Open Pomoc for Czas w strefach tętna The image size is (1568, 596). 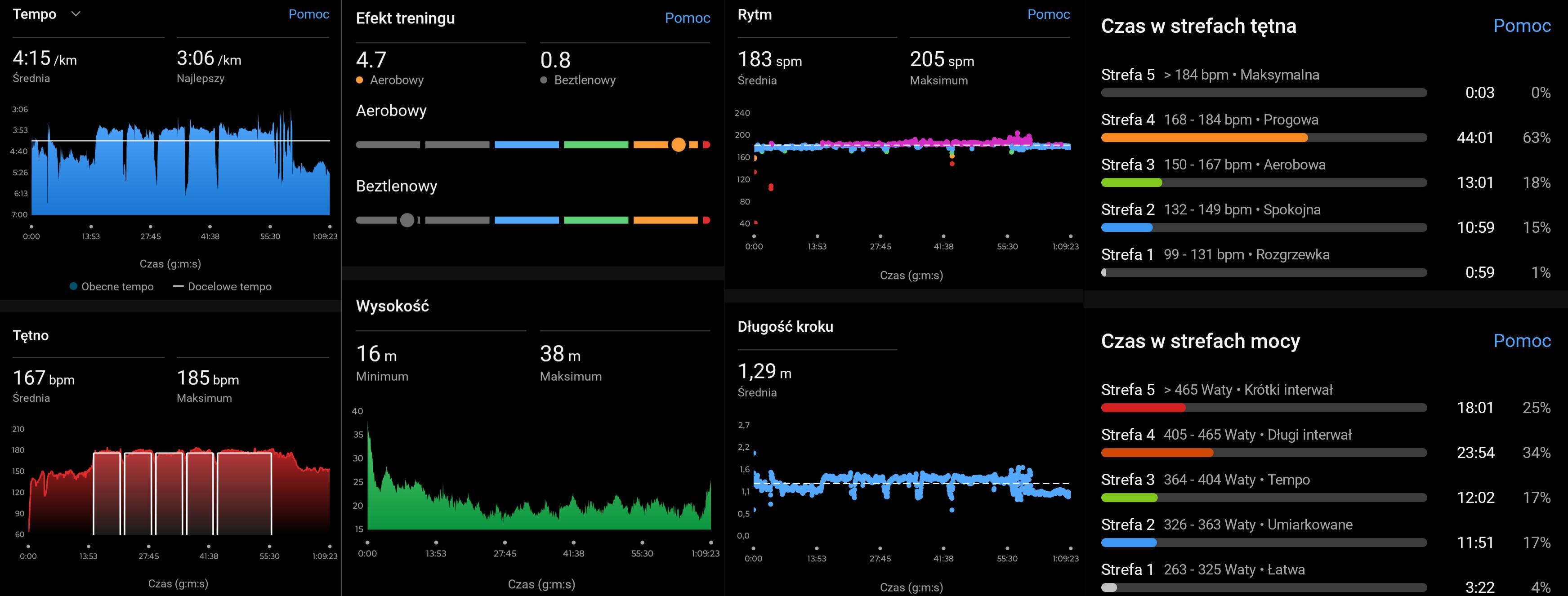pyautogui.click(x=1521, y=26)
